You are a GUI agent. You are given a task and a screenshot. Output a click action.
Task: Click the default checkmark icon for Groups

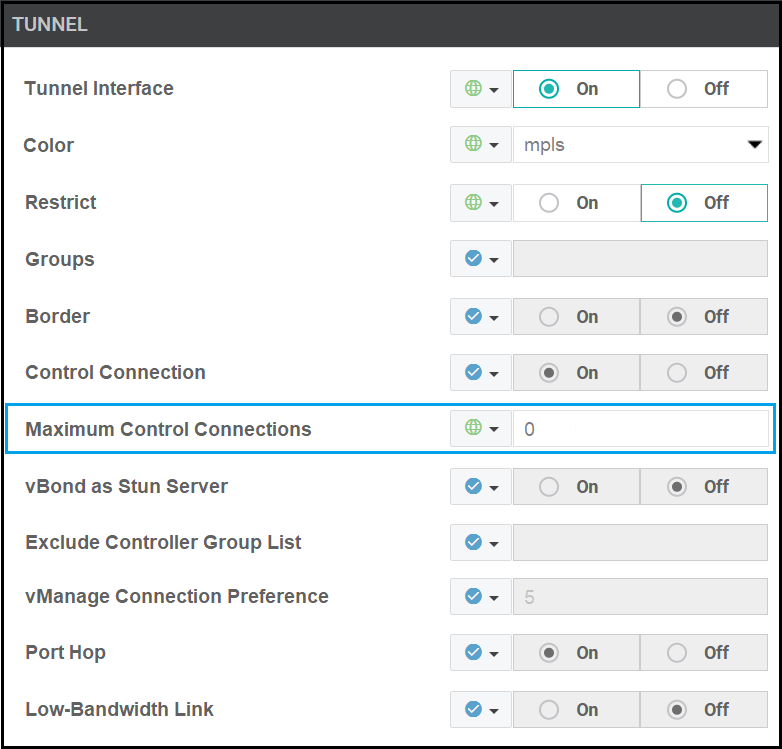coord(474,259)
